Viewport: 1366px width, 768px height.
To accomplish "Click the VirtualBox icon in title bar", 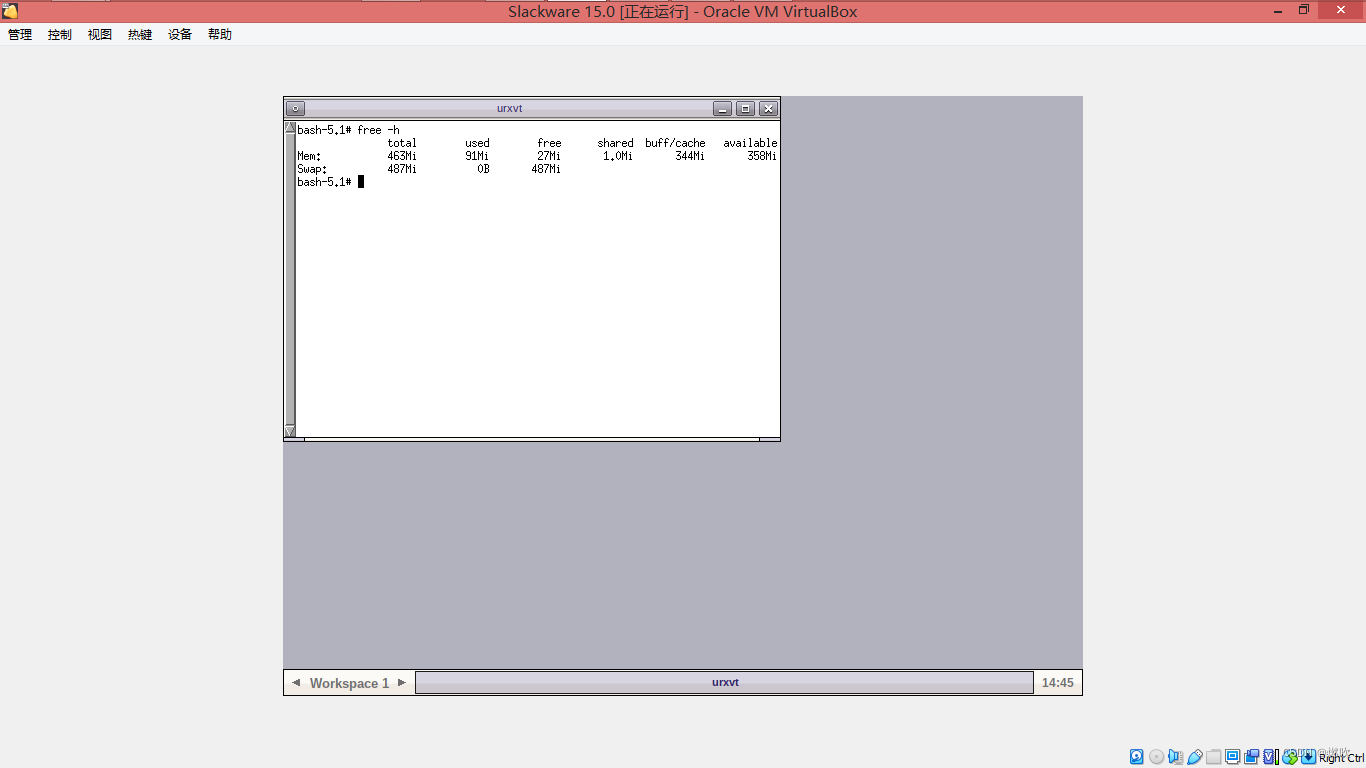I will click(10, 11).
